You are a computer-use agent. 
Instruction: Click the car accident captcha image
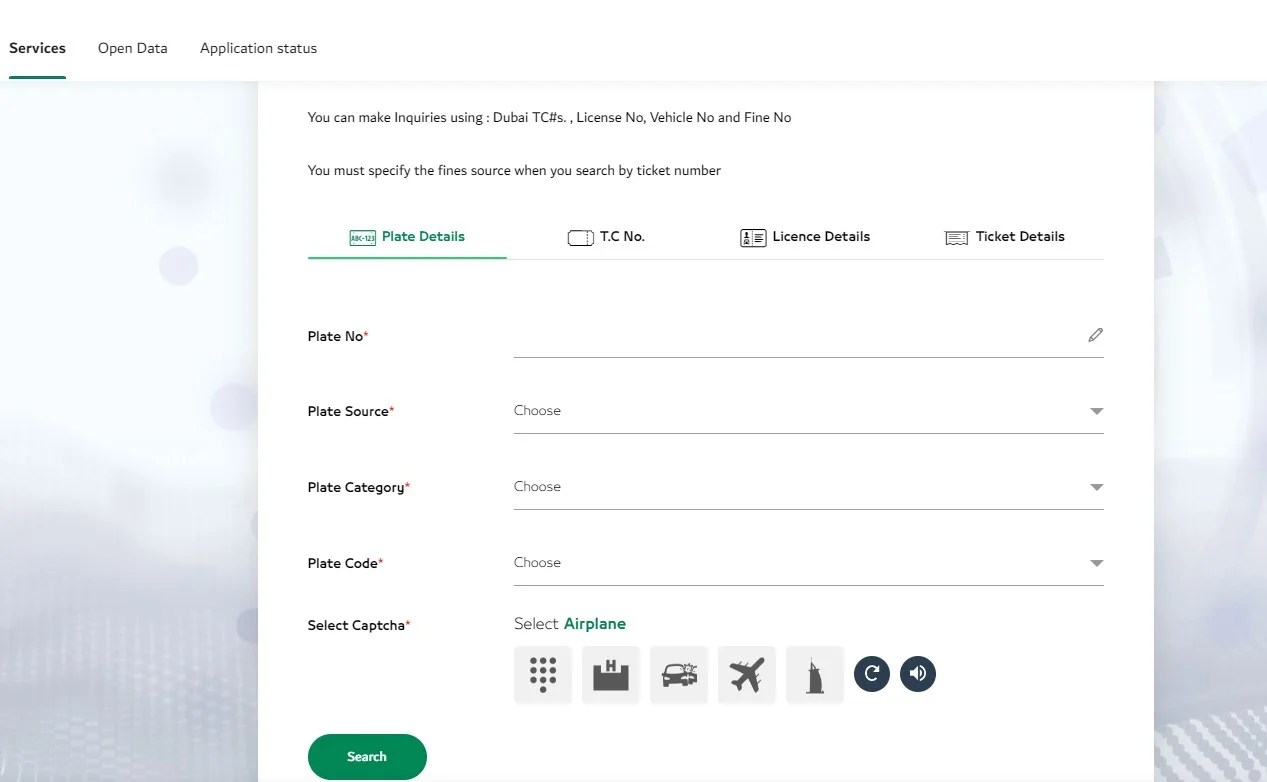click(678, 674)
